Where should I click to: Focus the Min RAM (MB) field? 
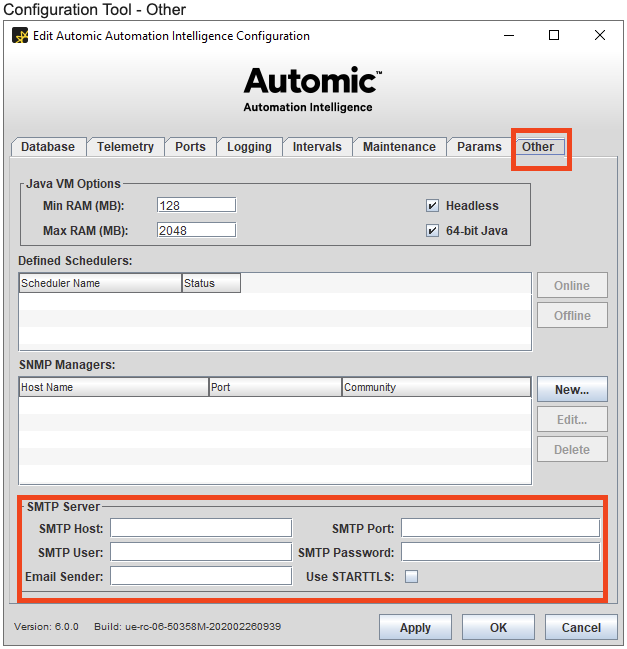coord(196,205)
